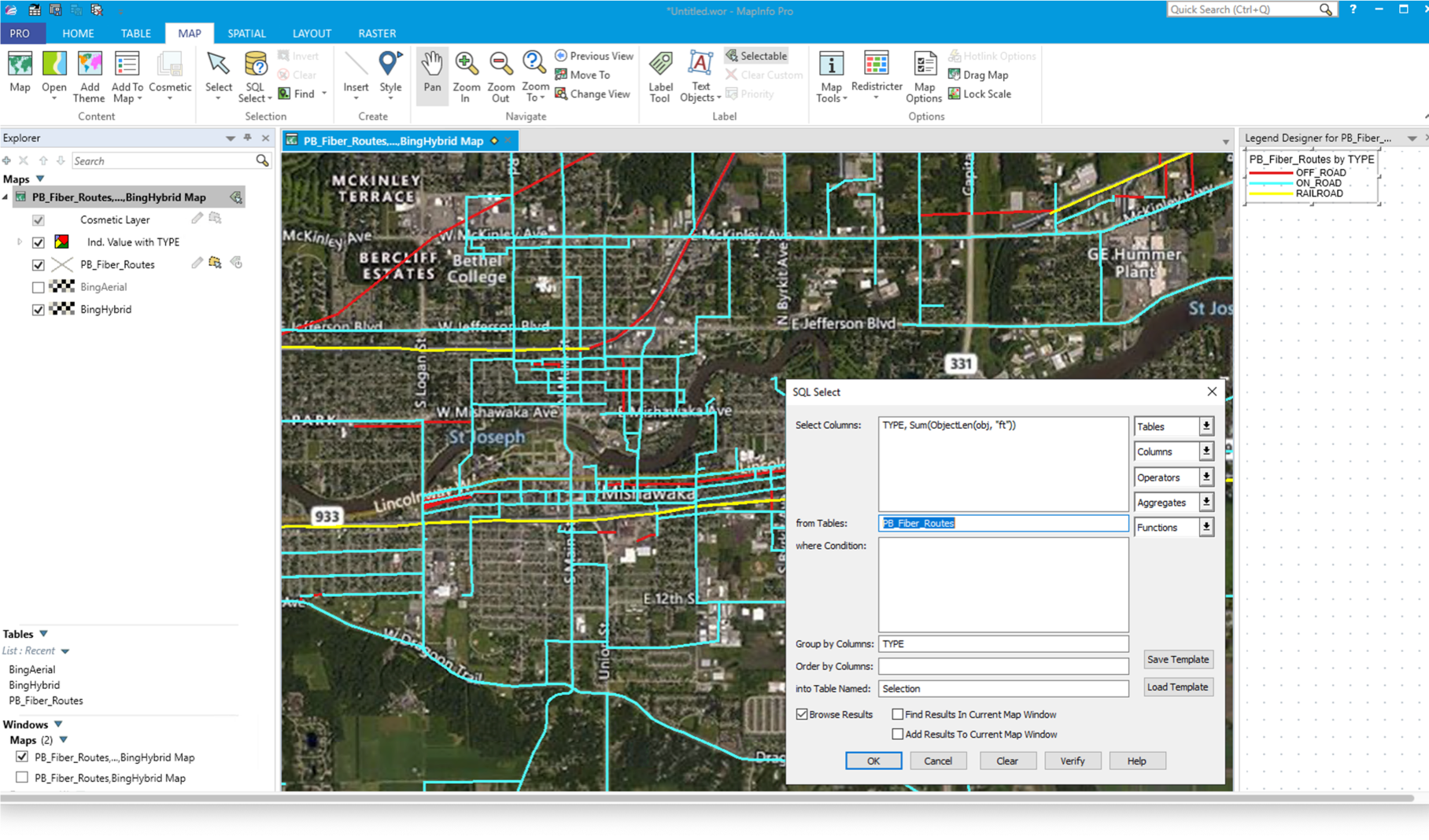Image resolution: width=1429 pixels, height=840 pixels.
Task: Click the RAILROAD yellow legend swatch
Action: (1271, 193)
